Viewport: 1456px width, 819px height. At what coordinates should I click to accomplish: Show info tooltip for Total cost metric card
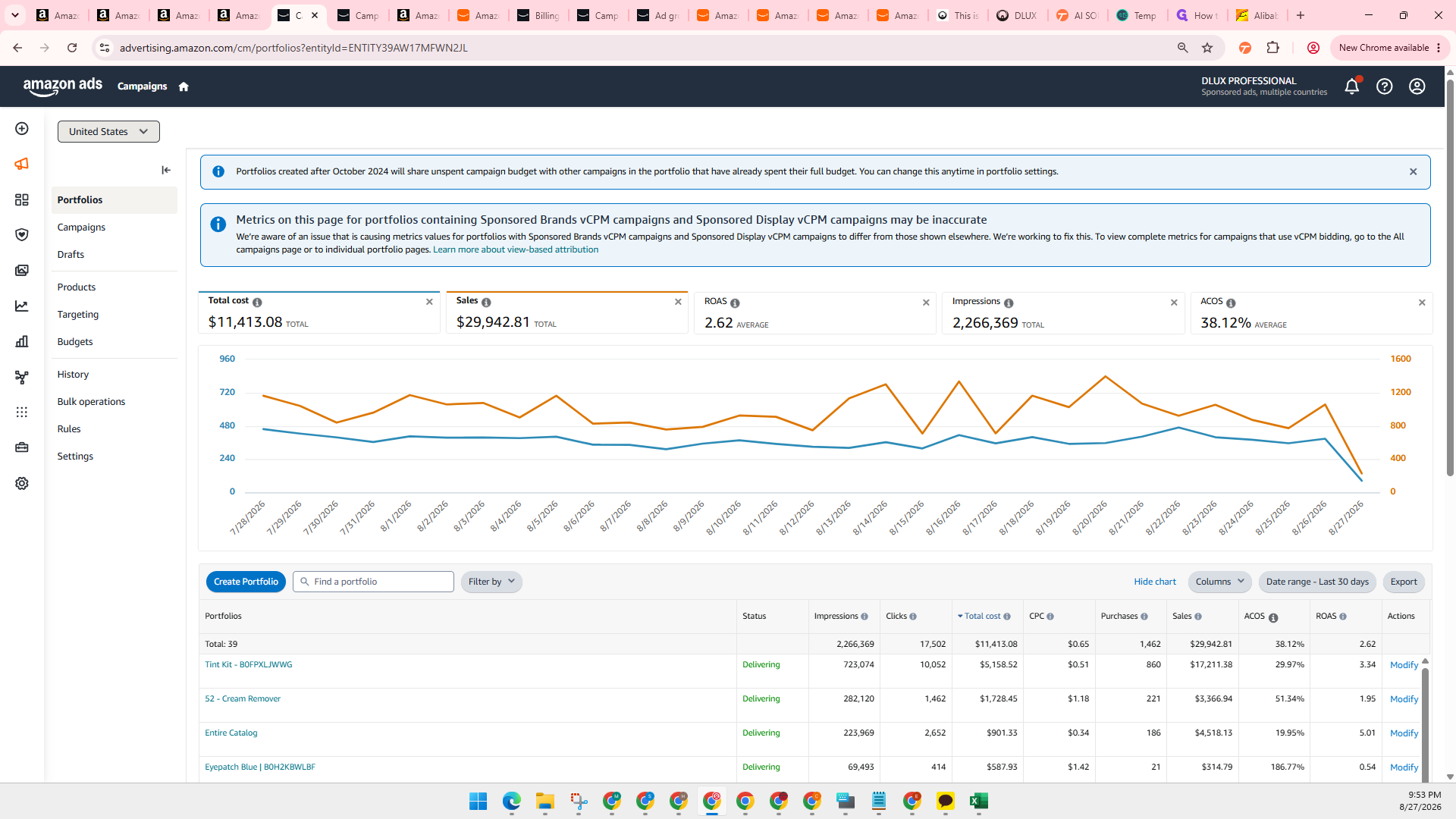pyautogui.click(x=257, y=303)
